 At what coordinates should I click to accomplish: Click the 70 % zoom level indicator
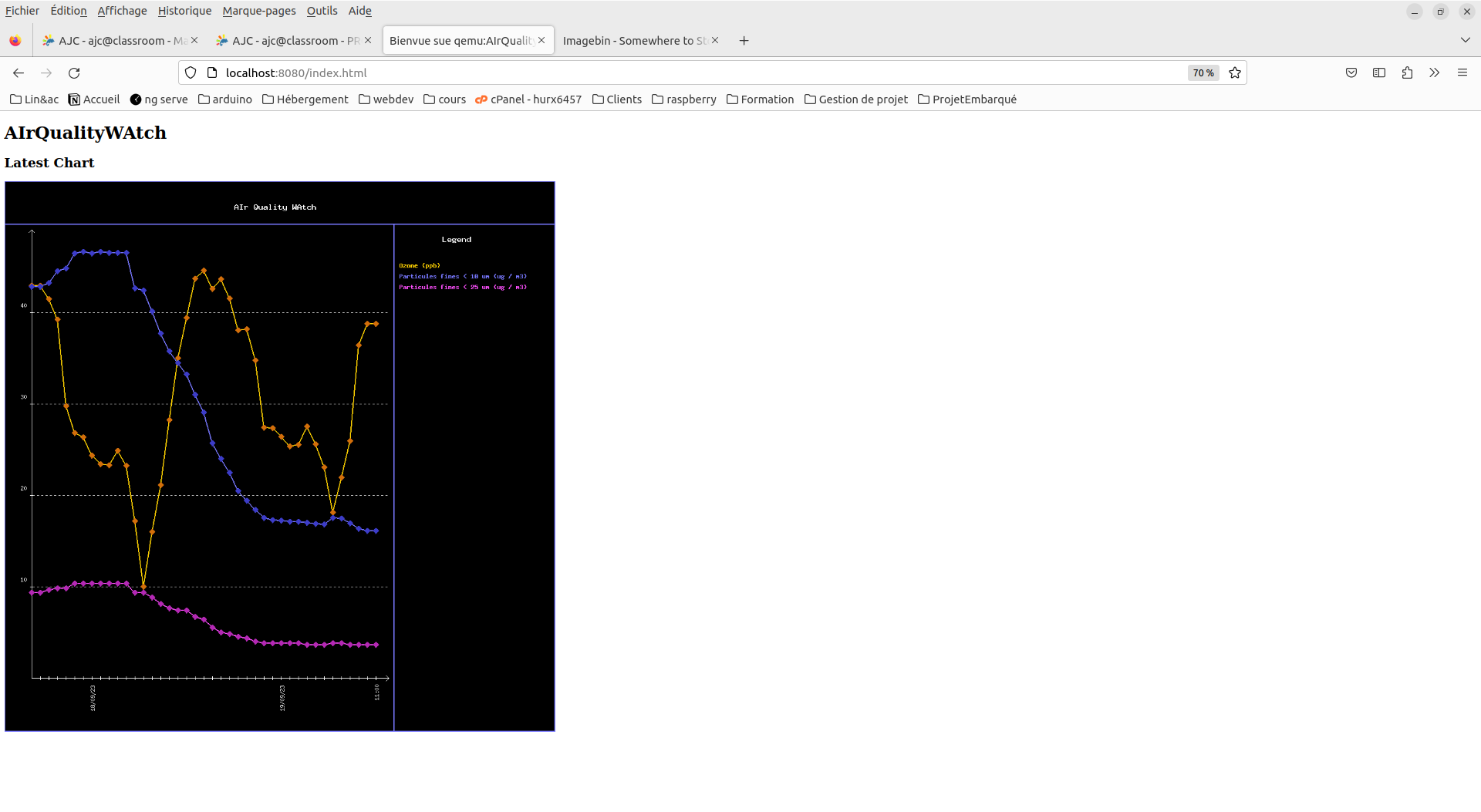tap(1203, 73)
